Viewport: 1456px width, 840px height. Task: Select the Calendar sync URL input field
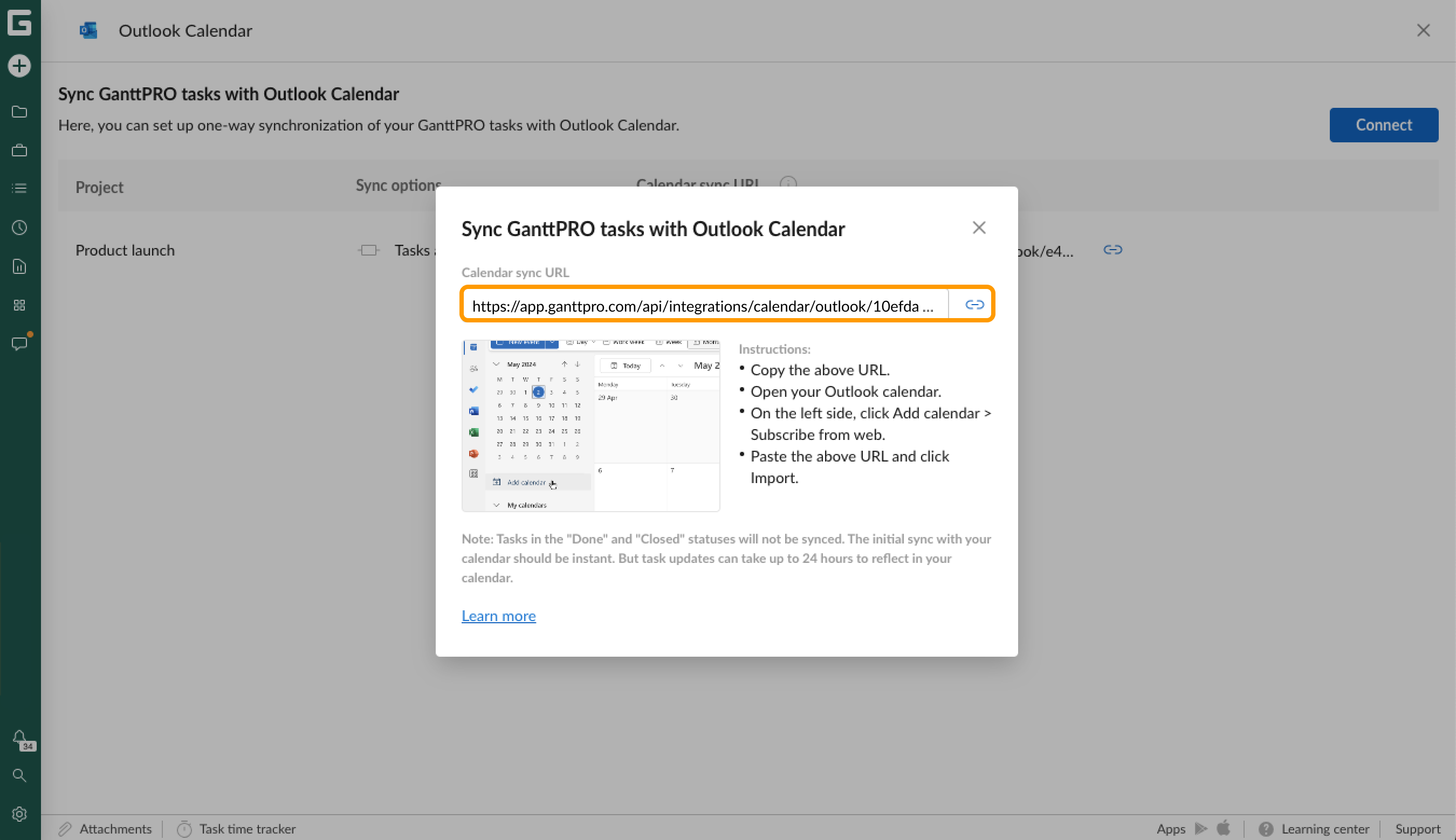tap(703, 305)
